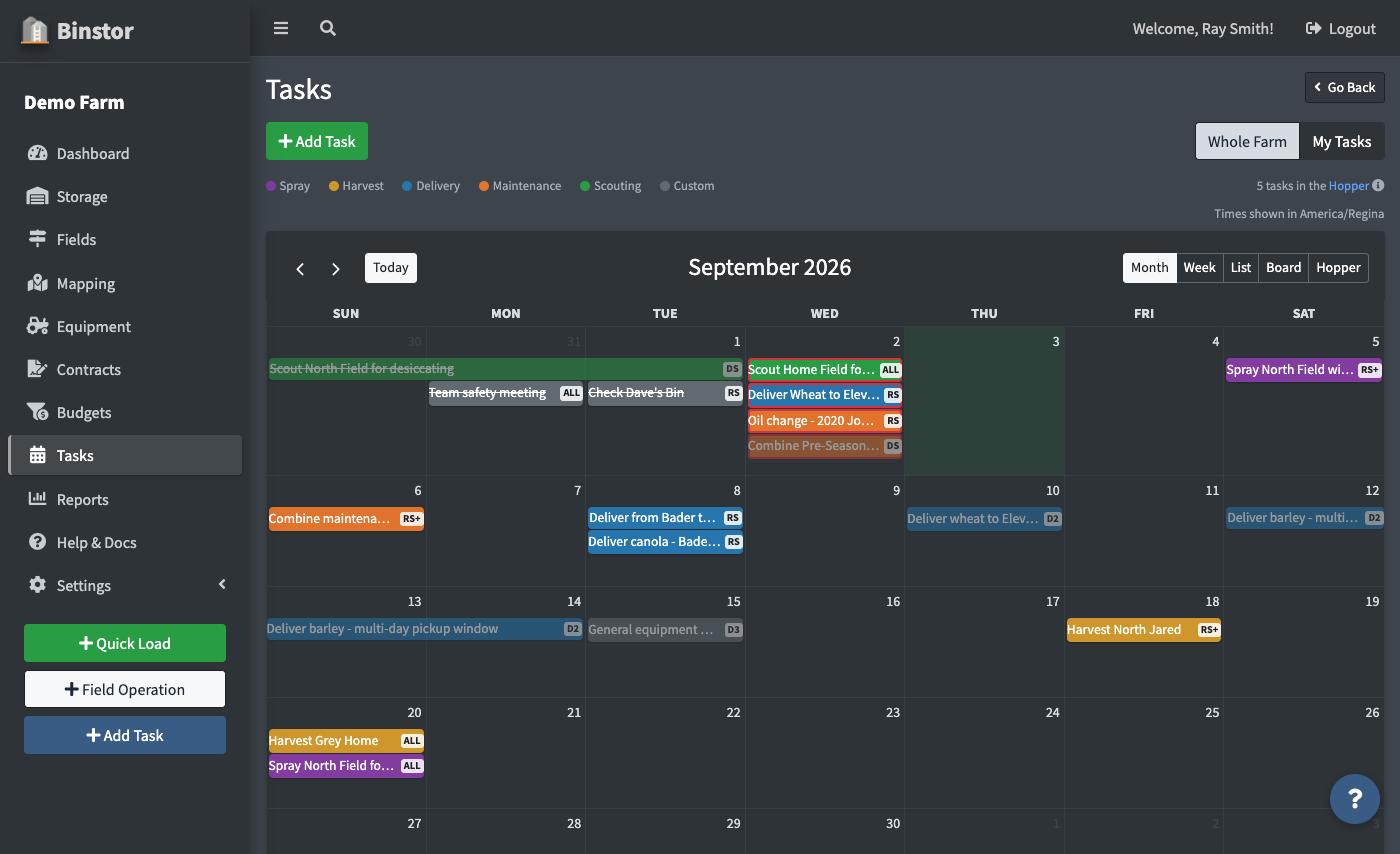Switch to My Tasks view
This screenshot has height=854, width=1400.
[1342, 141]
